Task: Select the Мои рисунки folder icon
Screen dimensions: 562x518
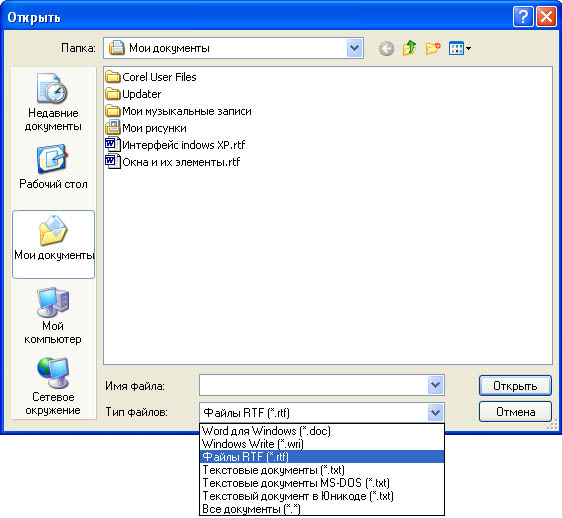Action: pos(113,128)
